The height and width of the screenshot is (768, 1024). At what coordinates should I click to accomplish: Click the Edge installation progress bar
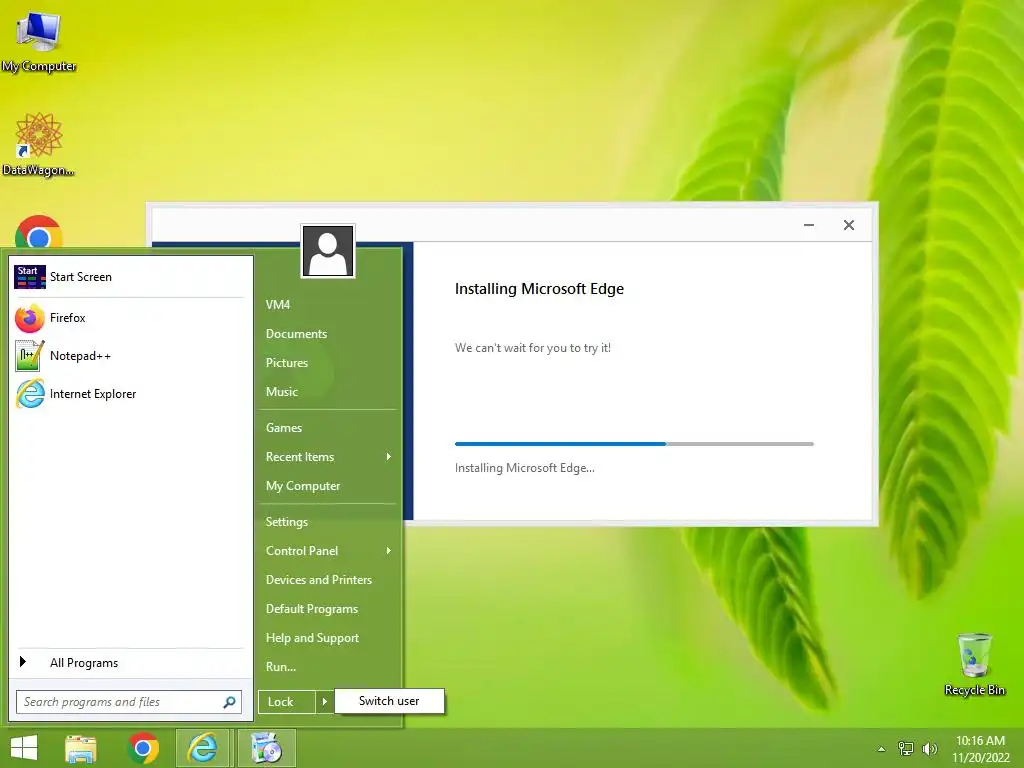(x=634, y=444)
